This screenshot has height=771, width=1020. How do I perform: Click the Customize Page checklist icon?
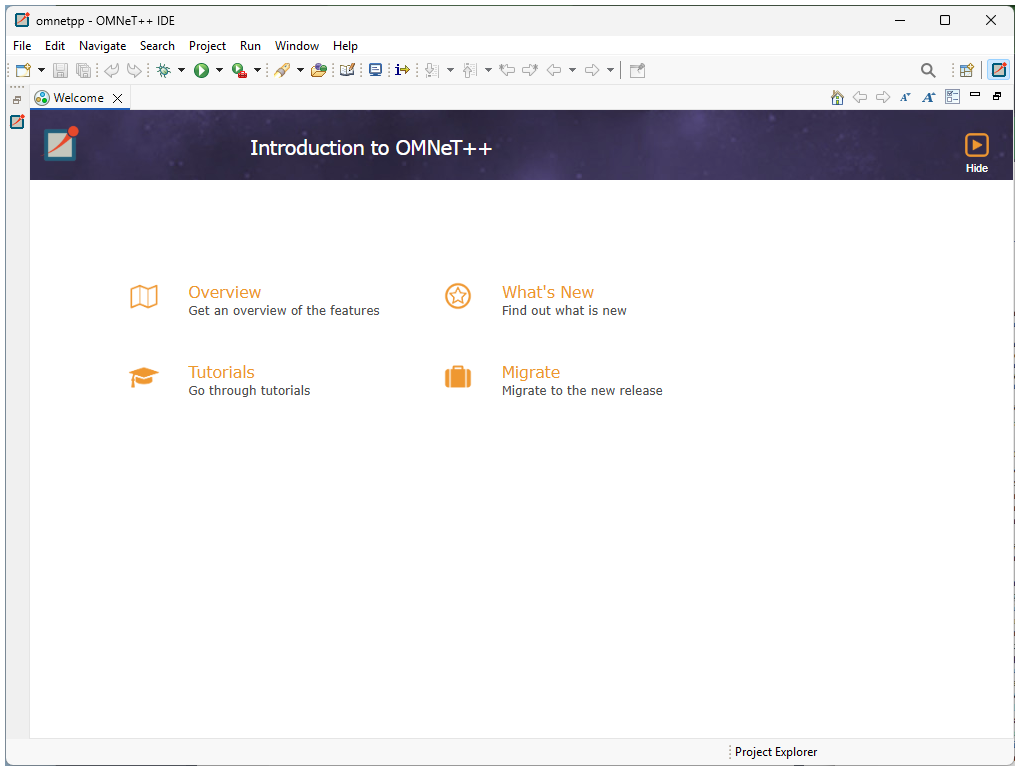point(952,97)
